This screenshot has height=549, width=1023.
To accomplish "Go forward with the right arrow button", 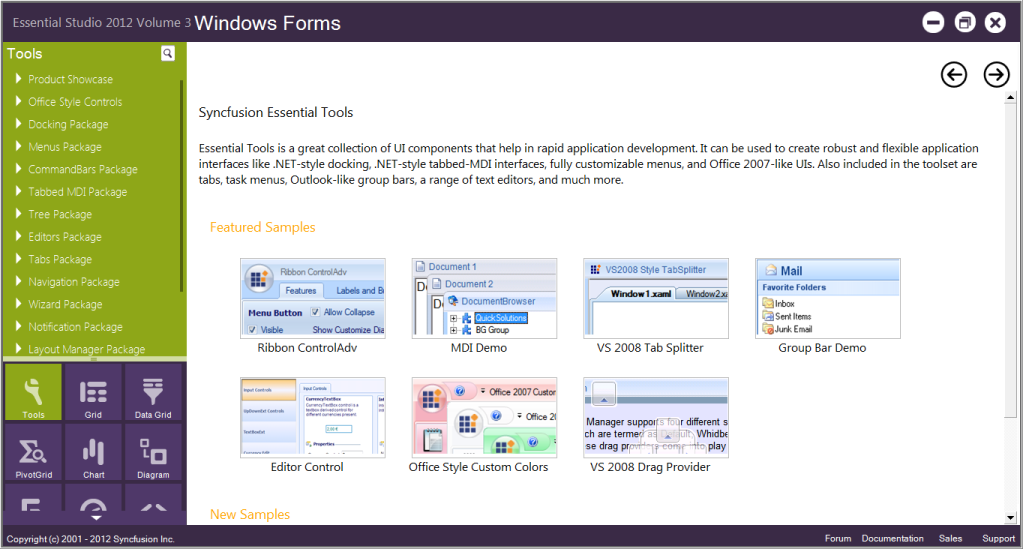I will tap(996, 75).
